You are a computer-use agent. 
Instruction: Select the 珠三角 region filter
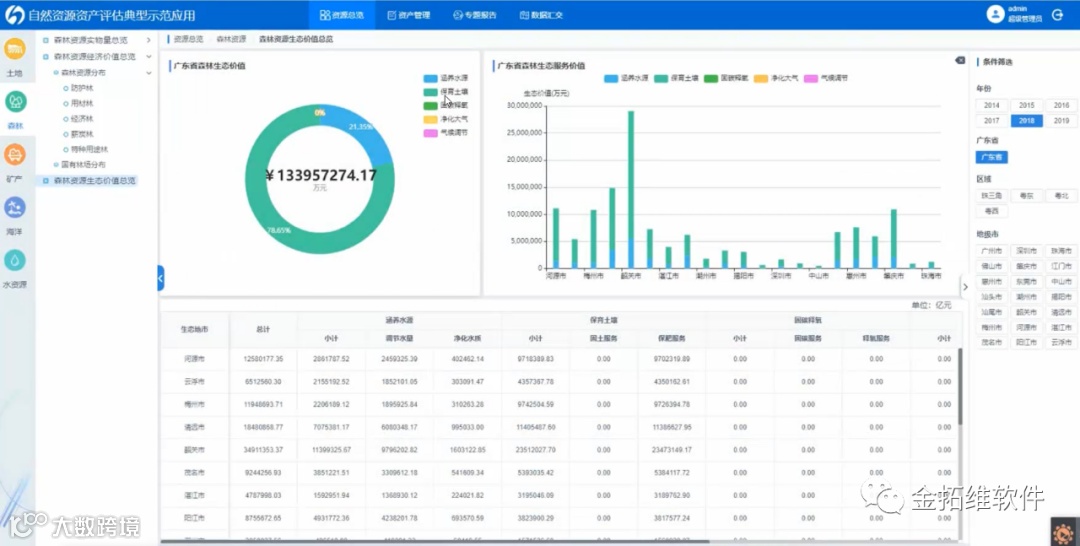click(x=991, y=196)
